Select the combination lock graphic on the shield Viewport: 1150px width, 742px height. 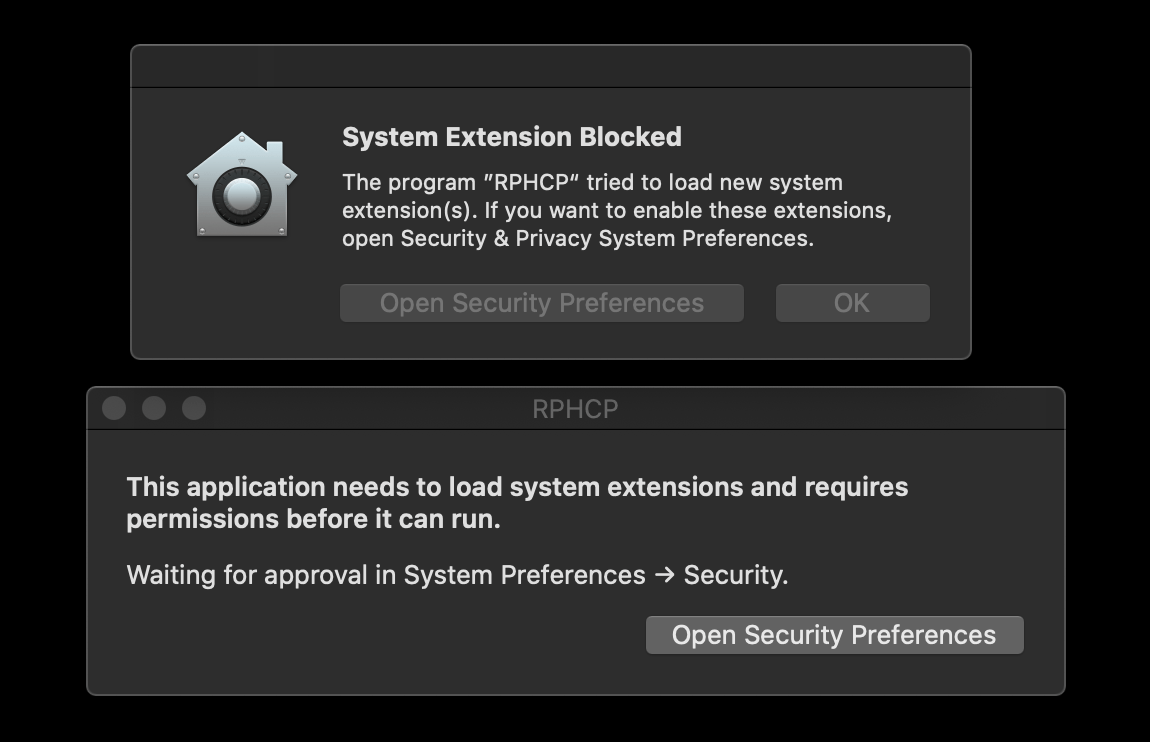241,195
